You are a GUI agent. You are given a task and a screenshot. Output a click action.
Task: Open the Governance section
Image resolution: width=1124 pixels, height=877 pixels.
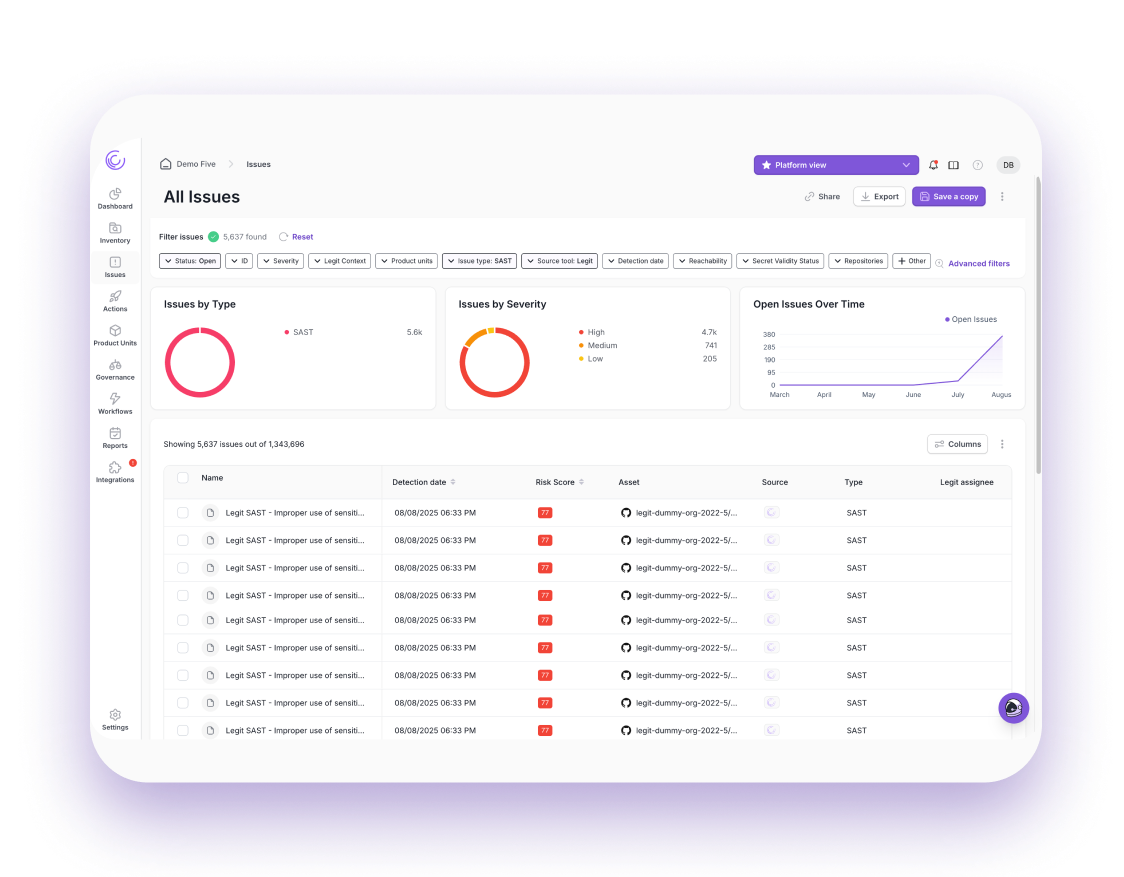(x=115, y=372)
